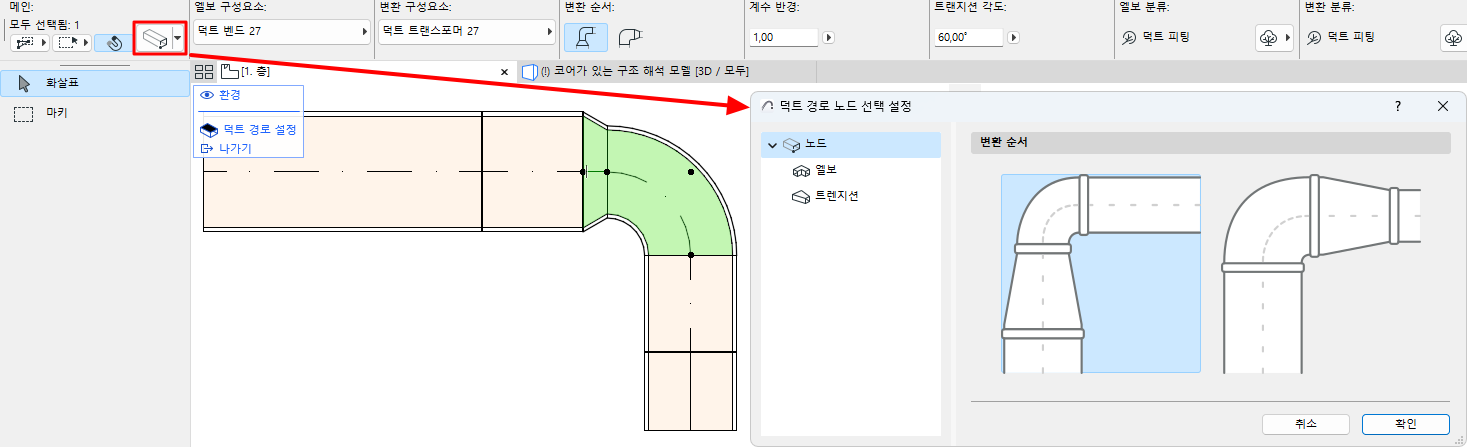
Task: Choose 덕트 경로 설정 menu entry
Action: click(x=260, y=130)
